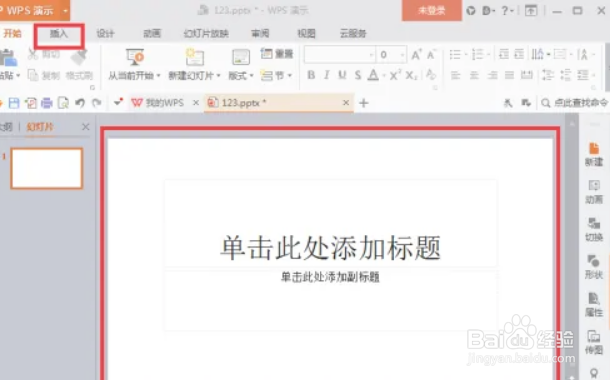Open the font size dropdown

[402, 55]
